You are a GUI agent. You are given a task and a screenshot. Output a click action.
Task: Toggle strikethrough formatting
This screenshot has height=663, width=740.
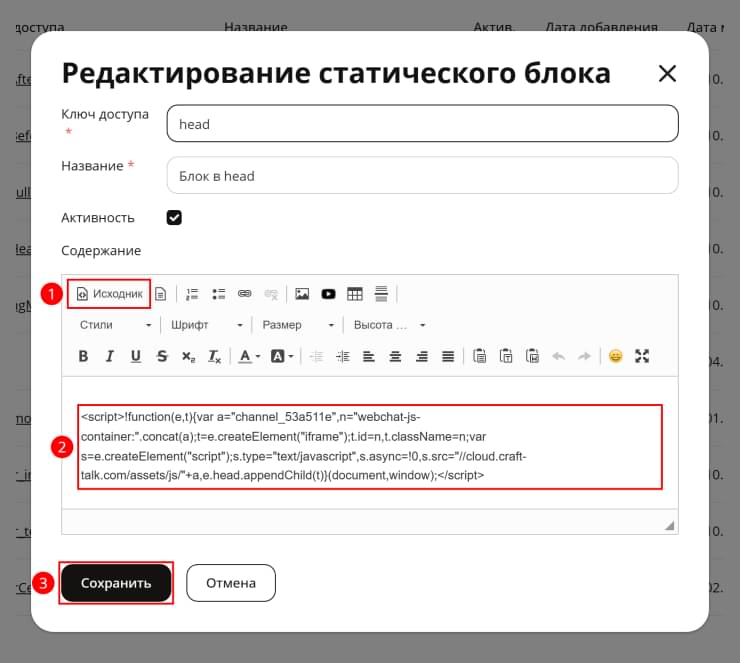coord(162,356)
